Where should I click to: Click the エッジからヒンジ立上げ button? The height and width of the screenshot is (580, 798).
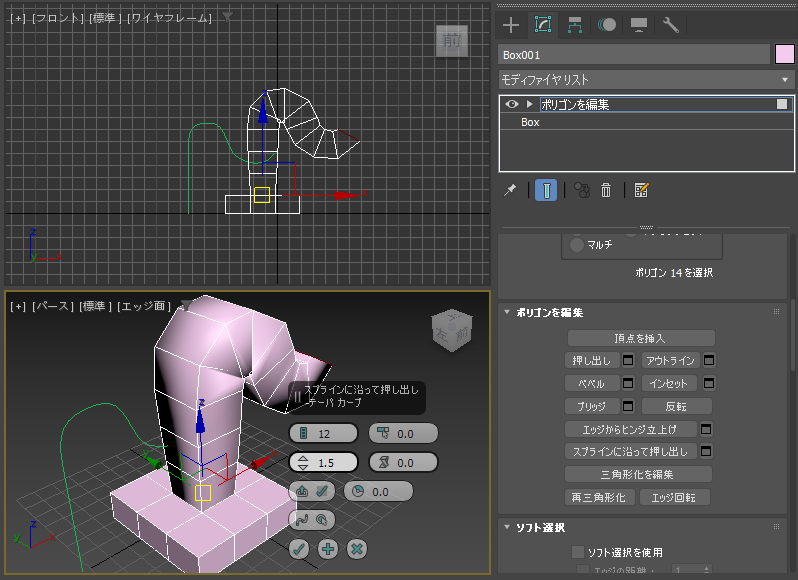click(x=631, y=429)
